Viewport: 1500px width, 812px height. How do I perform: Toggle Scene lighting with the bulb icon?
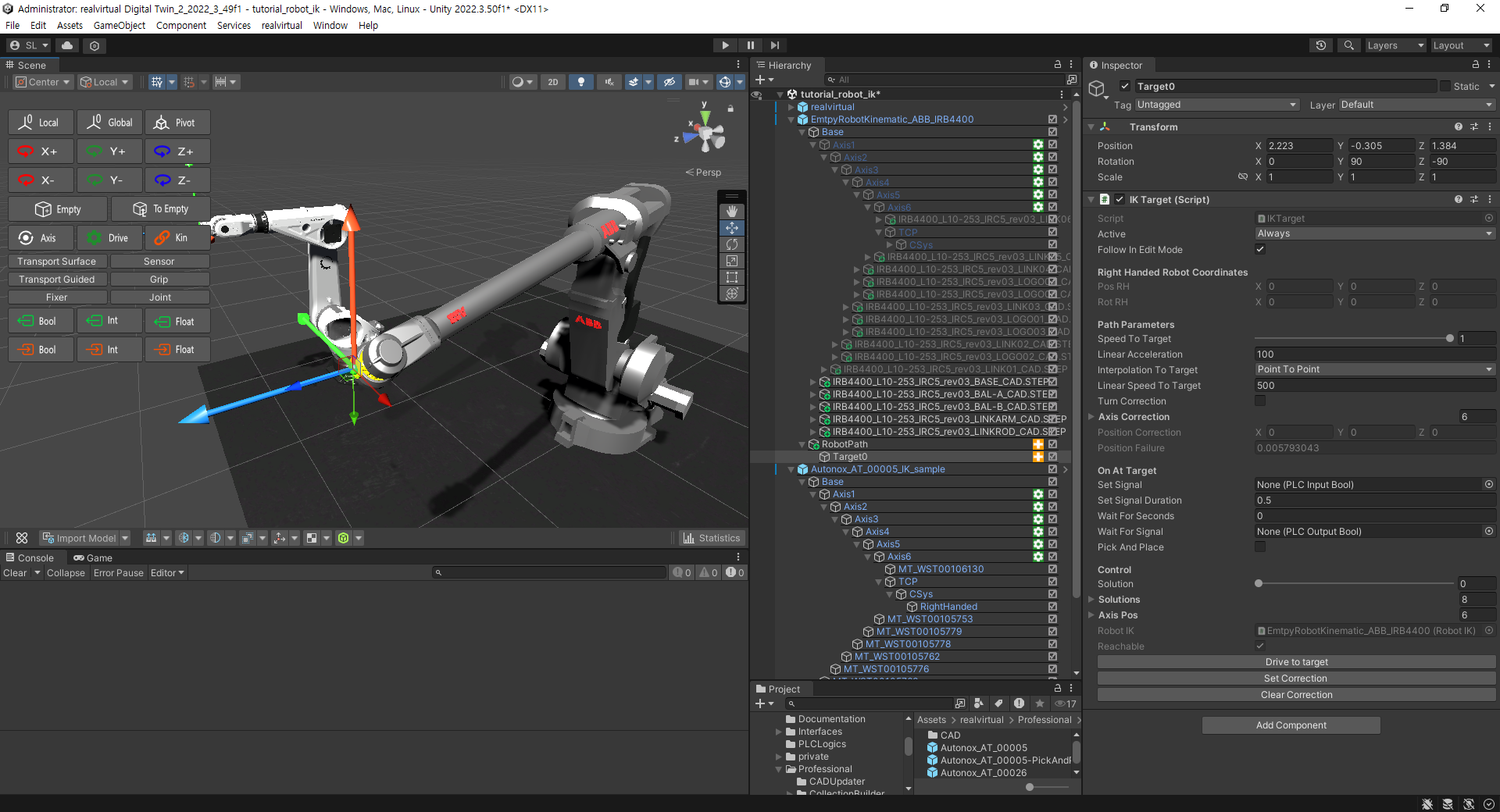point(580,82)
